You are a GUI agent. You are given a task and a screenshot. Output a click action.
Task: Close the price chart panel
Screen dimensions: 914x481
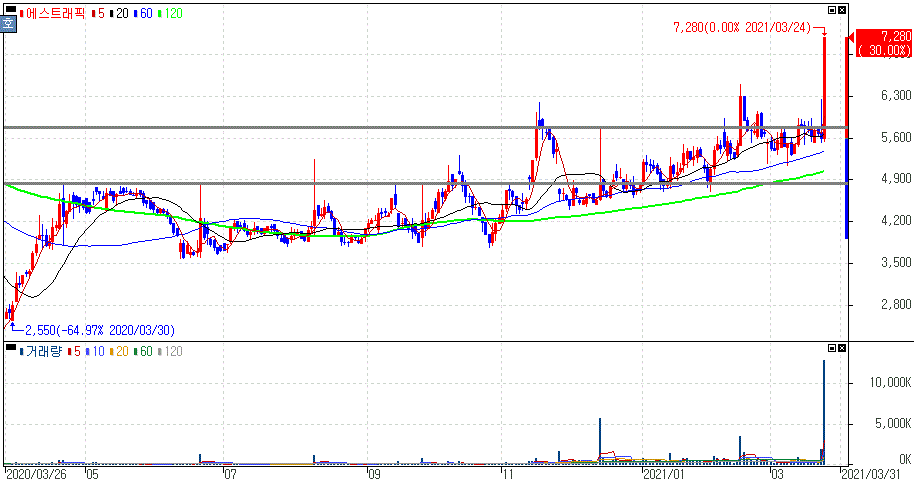pyautogui.click(x=842, y=10)
